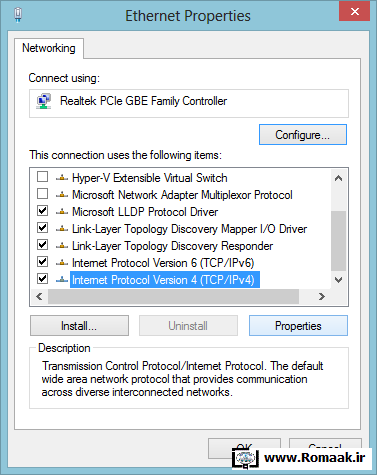377x475 pixels.
Task: Select "Internet Protocol Version 6 (TCP/IPv6)" text
Action: tap(163, 263)
